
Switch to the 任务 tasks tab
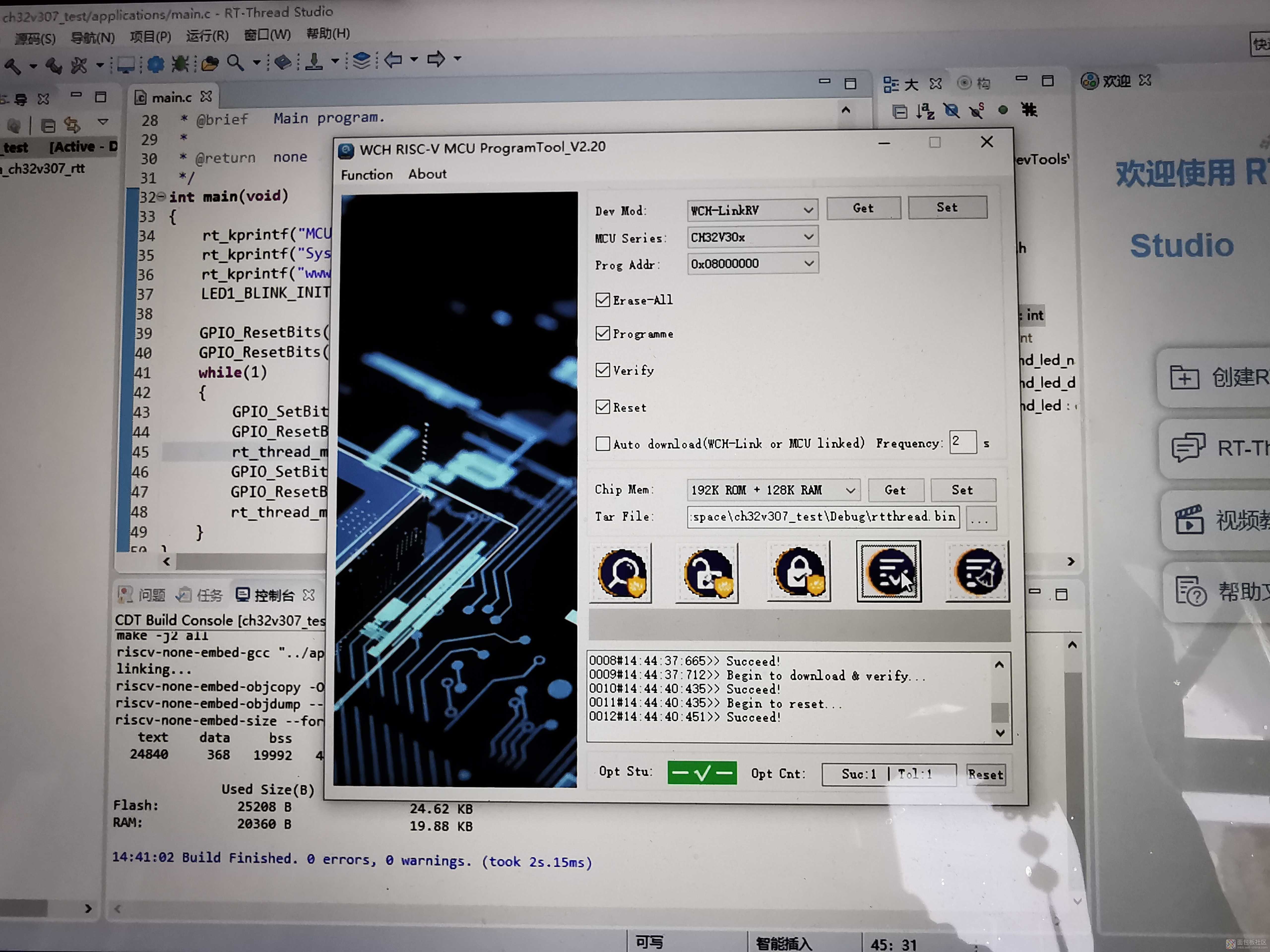pos(199,595)
